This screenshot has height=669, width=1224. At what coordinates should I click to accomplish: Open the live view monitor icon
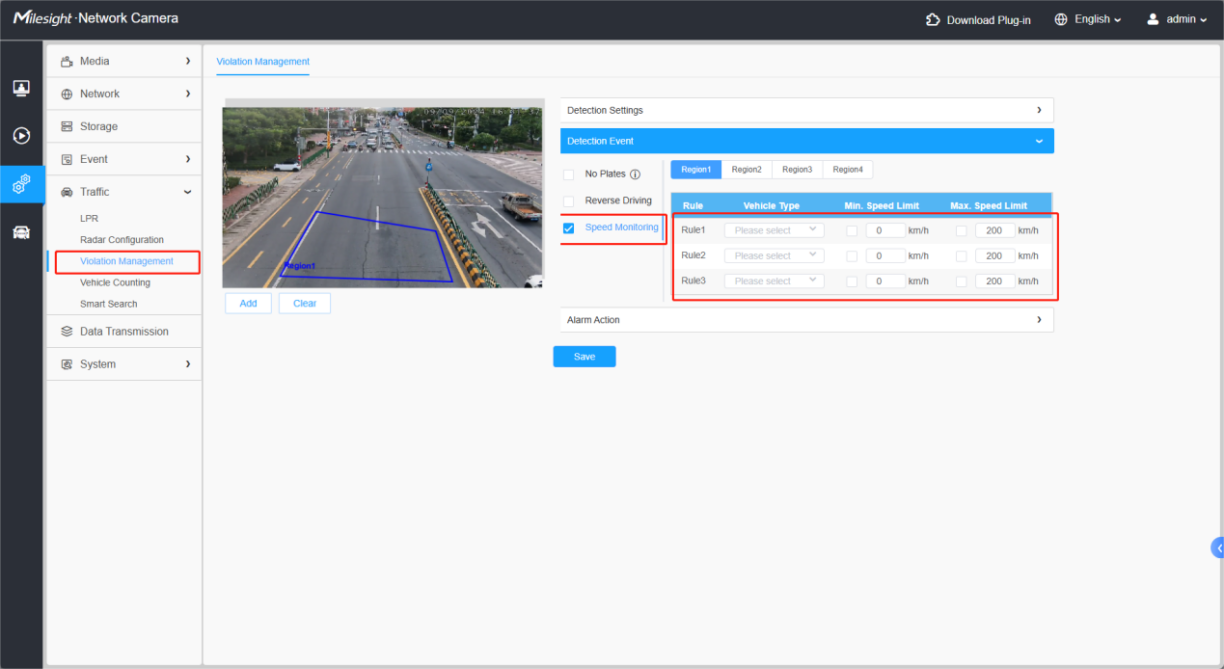[x=21, y=88]
